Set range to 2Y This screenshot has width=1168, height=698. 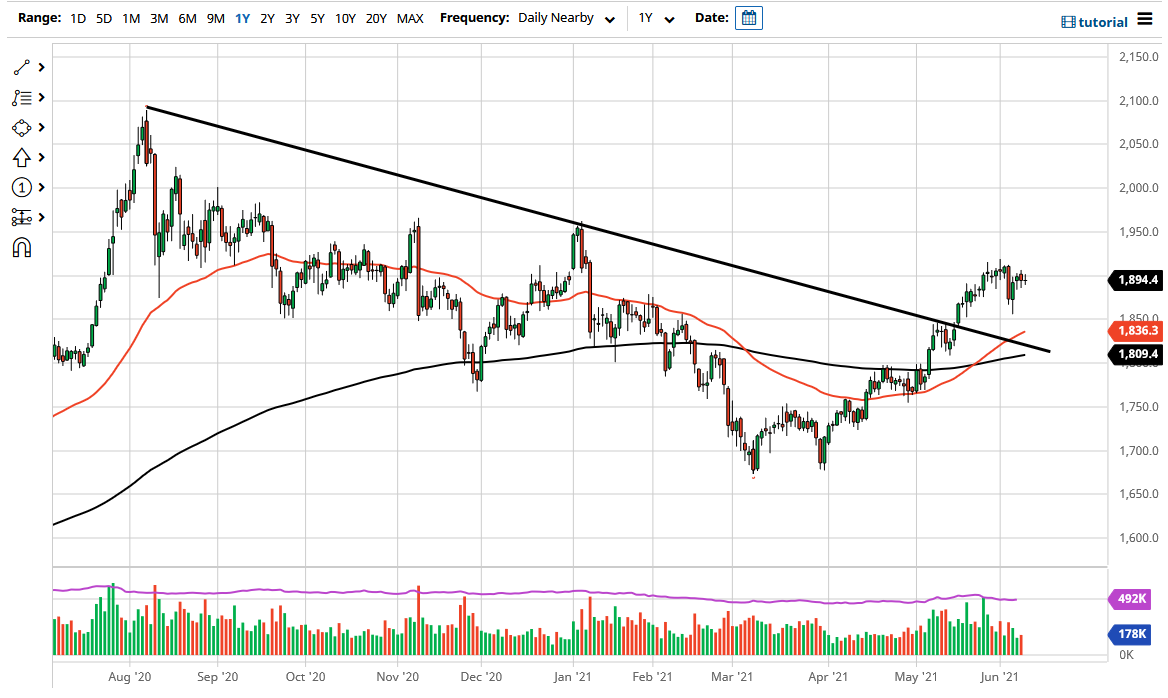point(267,19)
